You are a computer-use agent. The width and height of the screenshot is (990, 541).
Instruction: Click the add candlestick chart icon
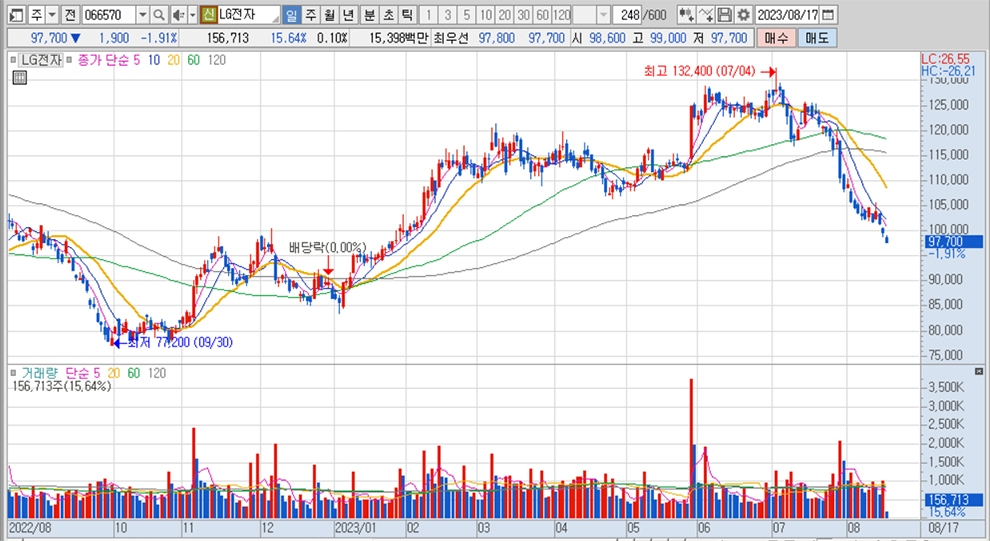[x=685, y=15]
